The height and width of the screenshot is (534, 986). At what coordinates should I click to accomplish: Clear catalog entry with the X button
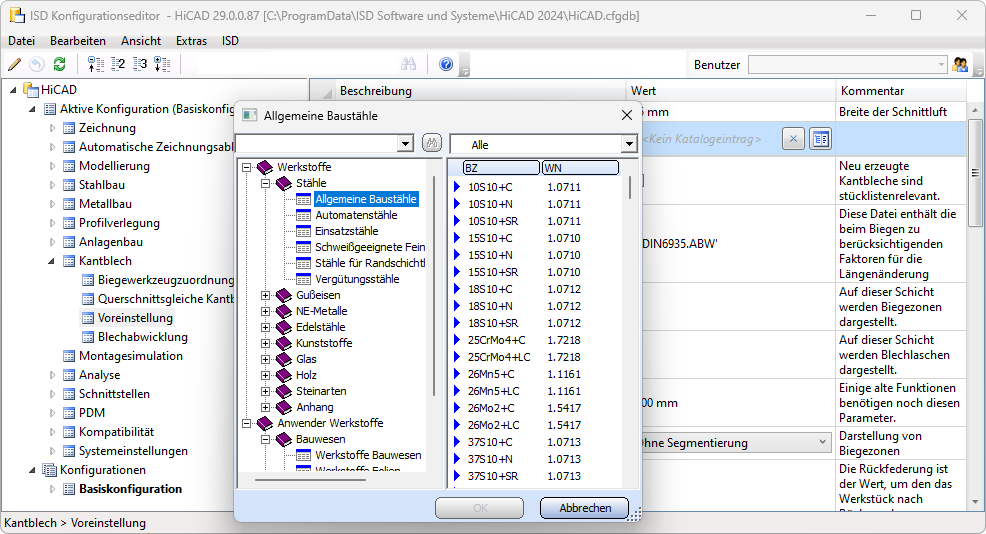[x=793, y=139]
